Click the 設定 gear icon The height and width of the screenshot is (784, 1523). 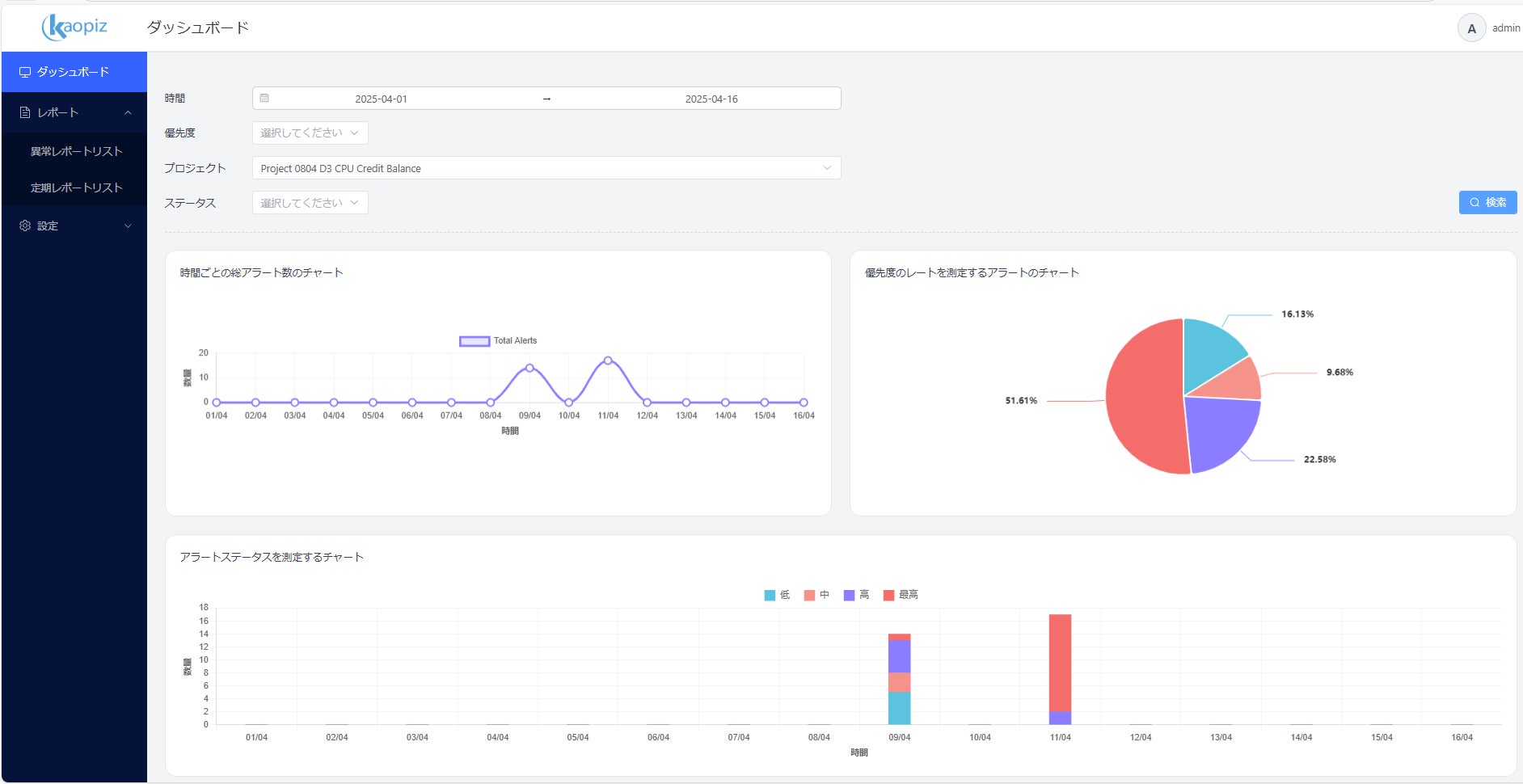(x=25, y=226)
